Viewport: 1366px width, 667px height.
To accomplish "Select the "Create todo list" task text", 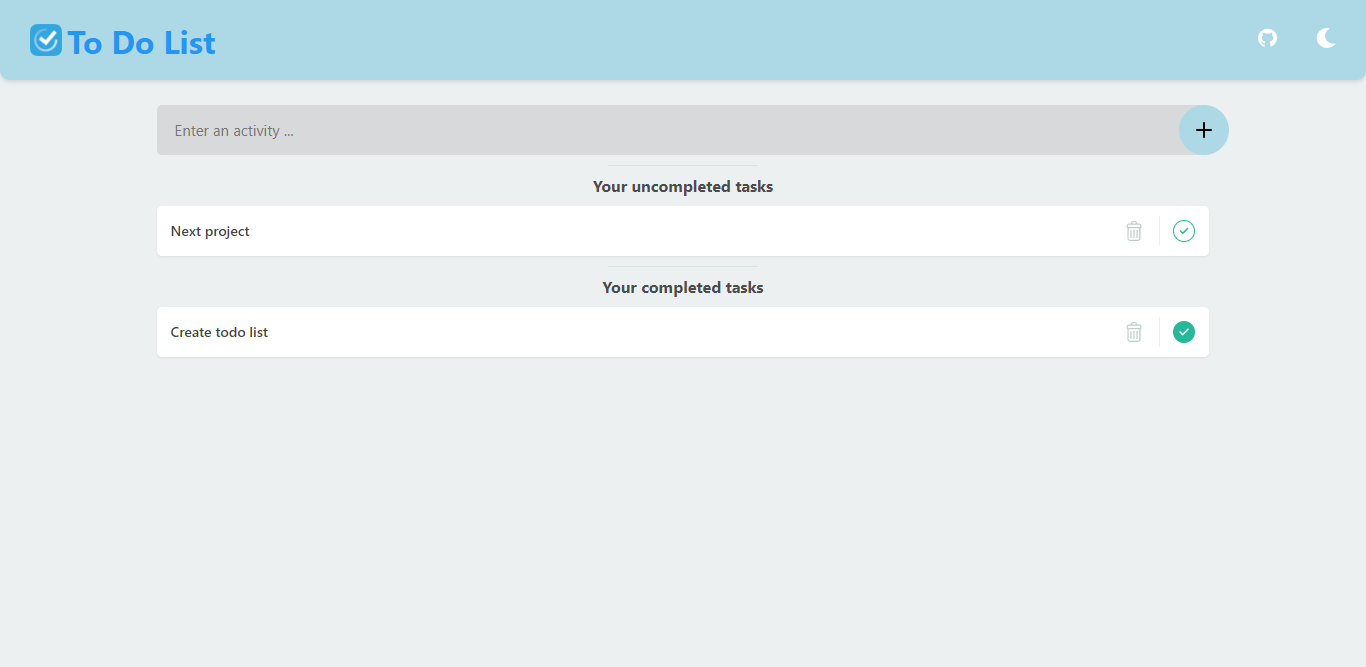I will [219, 332].
